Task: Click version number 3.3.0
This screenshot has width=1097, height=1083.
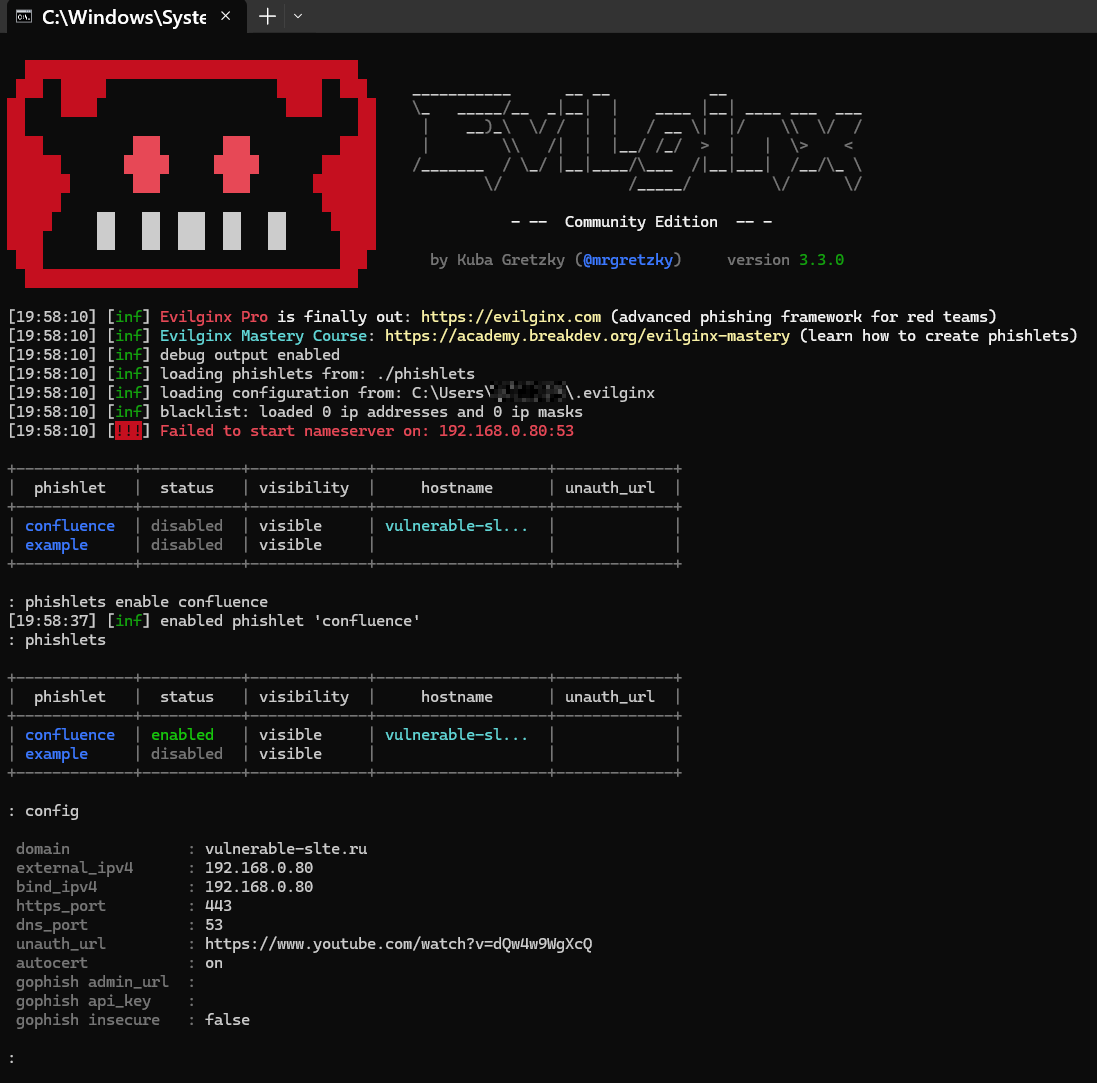Action: pos(821,260)
